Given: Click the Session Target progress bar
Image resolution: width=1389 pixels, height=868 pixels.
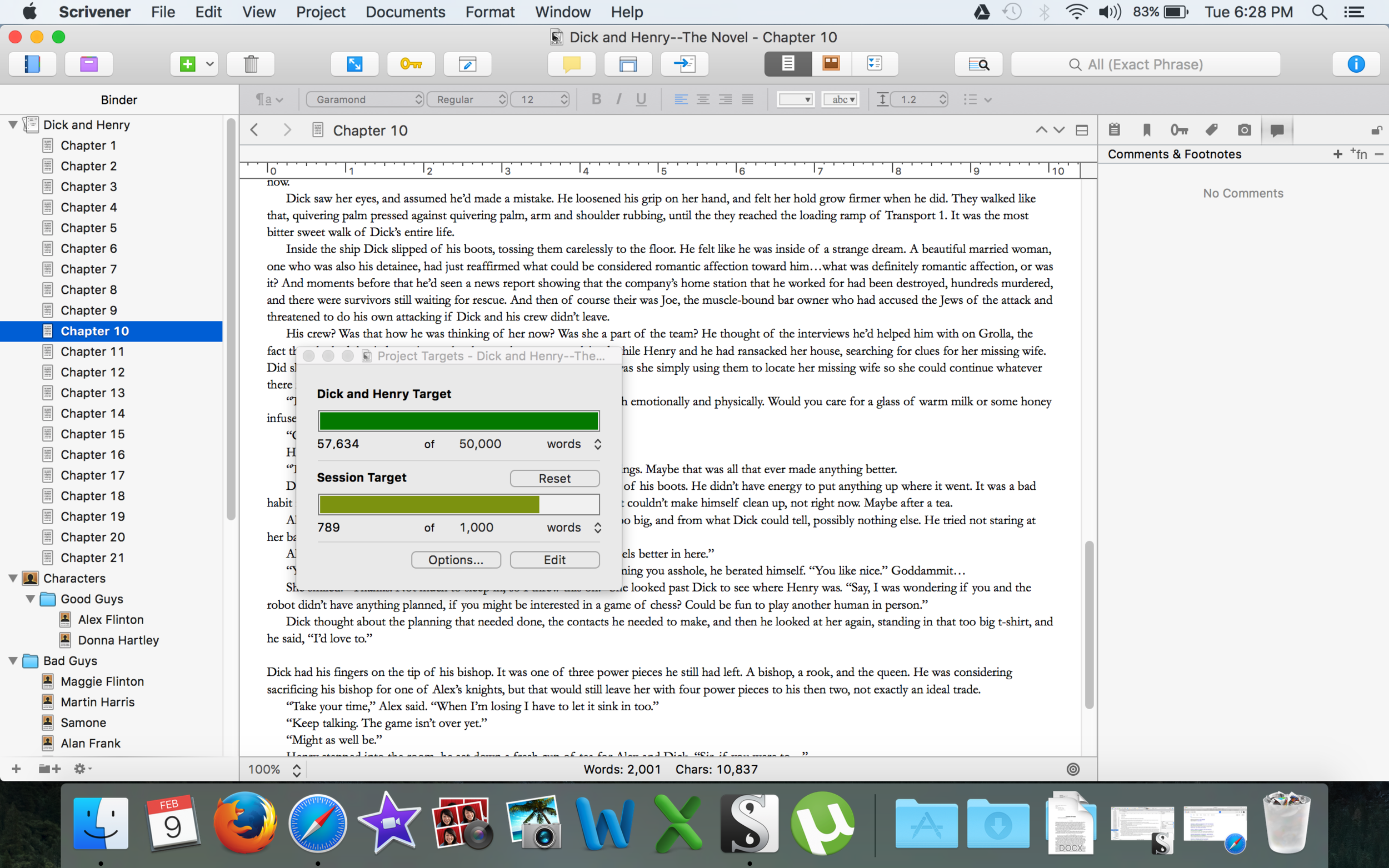Looking at the screenshot, I should pyautogui.click(x=459, y=504).
